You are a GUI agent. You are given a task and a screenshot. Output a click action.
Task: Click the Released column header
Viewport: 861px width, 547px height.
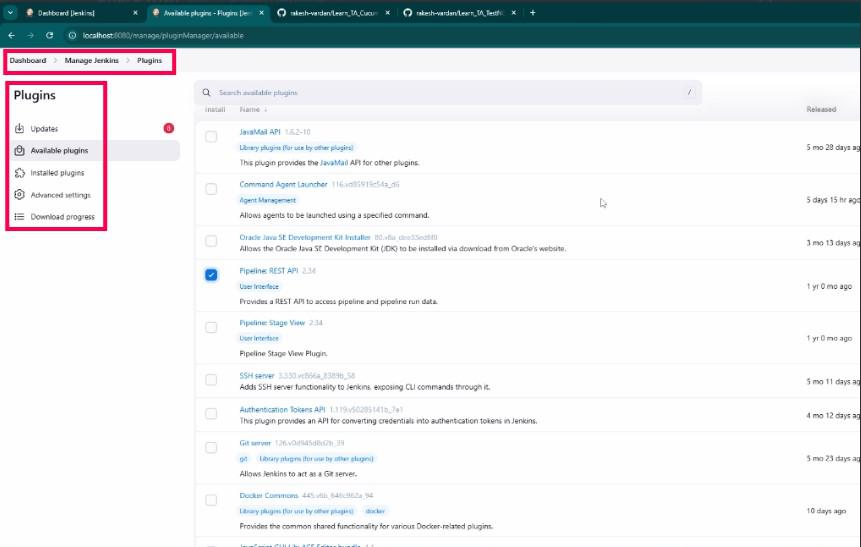pyautogui.click(x=821, y=109)
